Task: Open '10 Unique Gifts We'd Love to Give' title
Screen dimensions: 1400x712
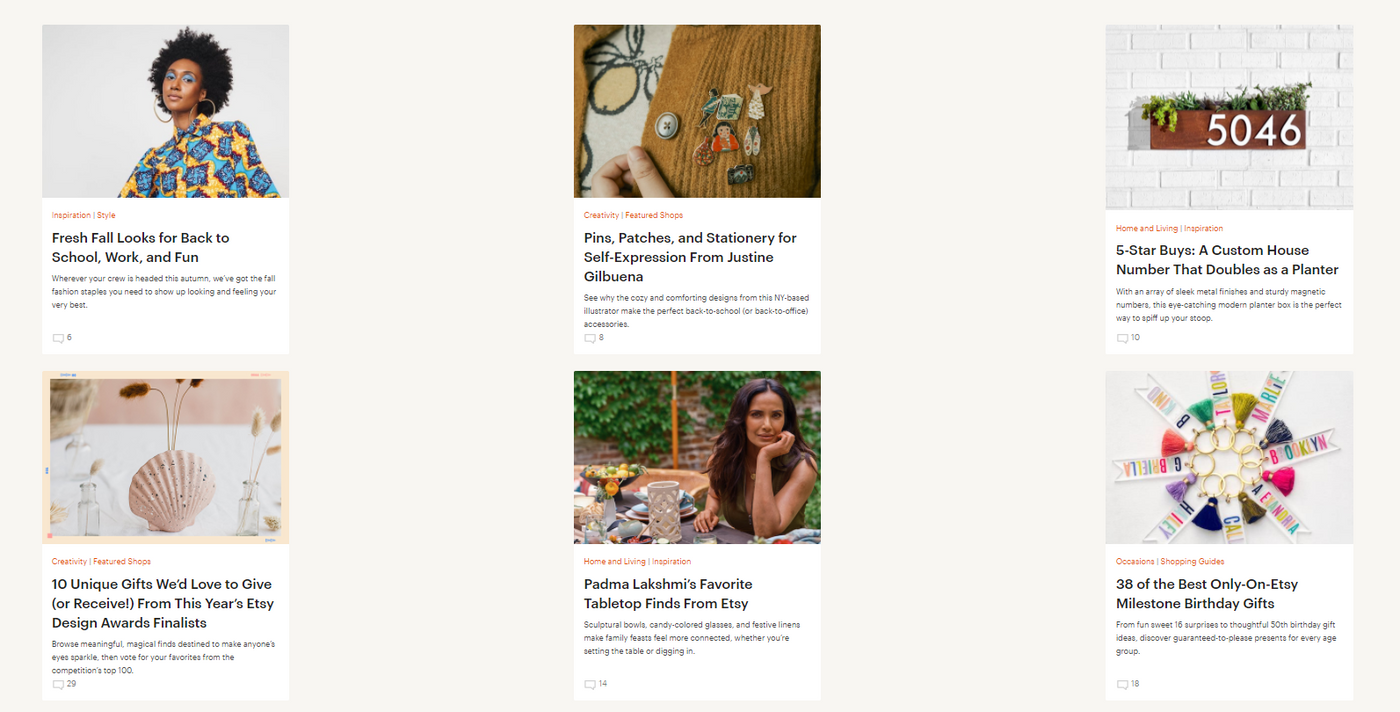Action: (163, 603)
